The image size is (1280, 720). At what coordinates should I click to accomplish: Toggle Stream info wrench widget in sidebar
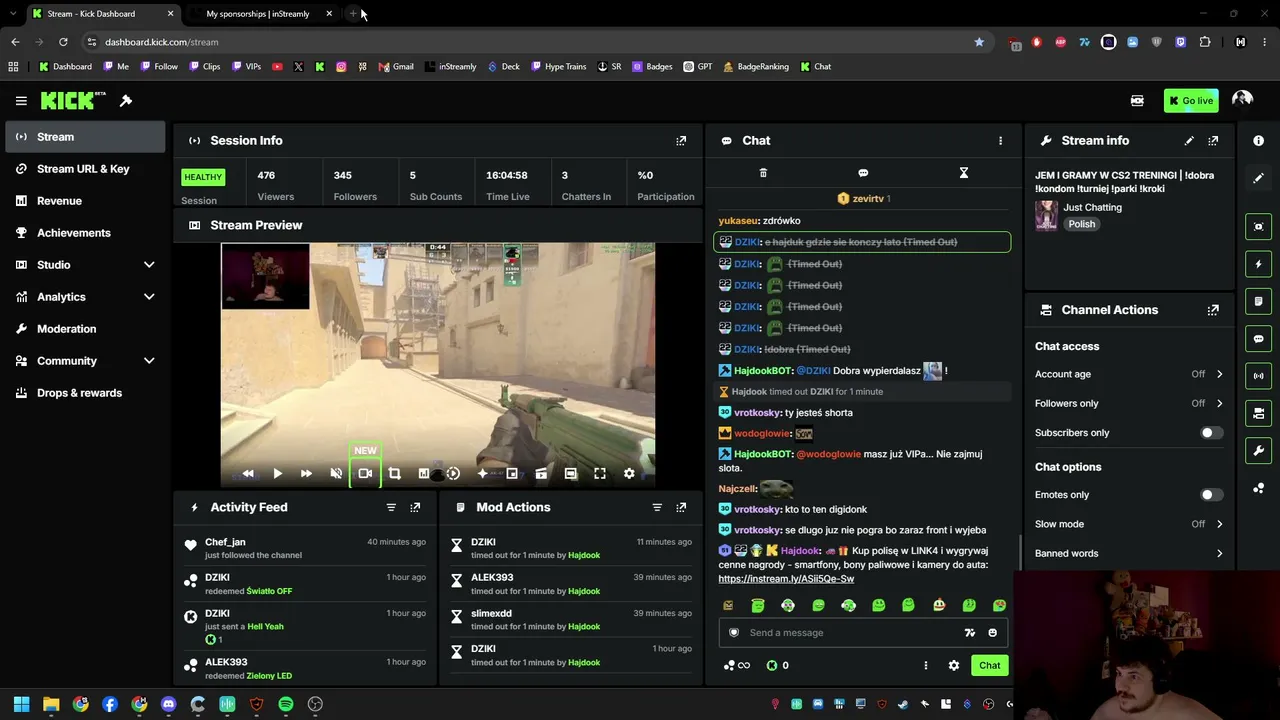(x=1258, y=451)
